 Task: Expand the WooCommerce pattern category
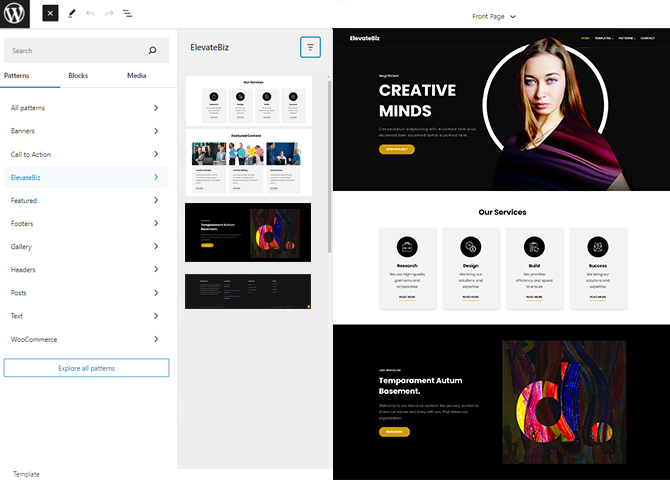[85, 339]
